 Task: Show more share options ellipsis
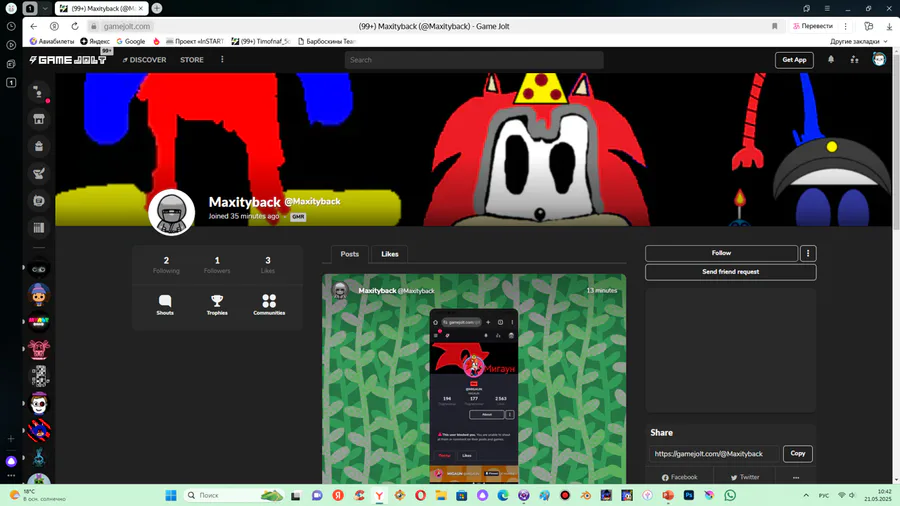[796, 477]
